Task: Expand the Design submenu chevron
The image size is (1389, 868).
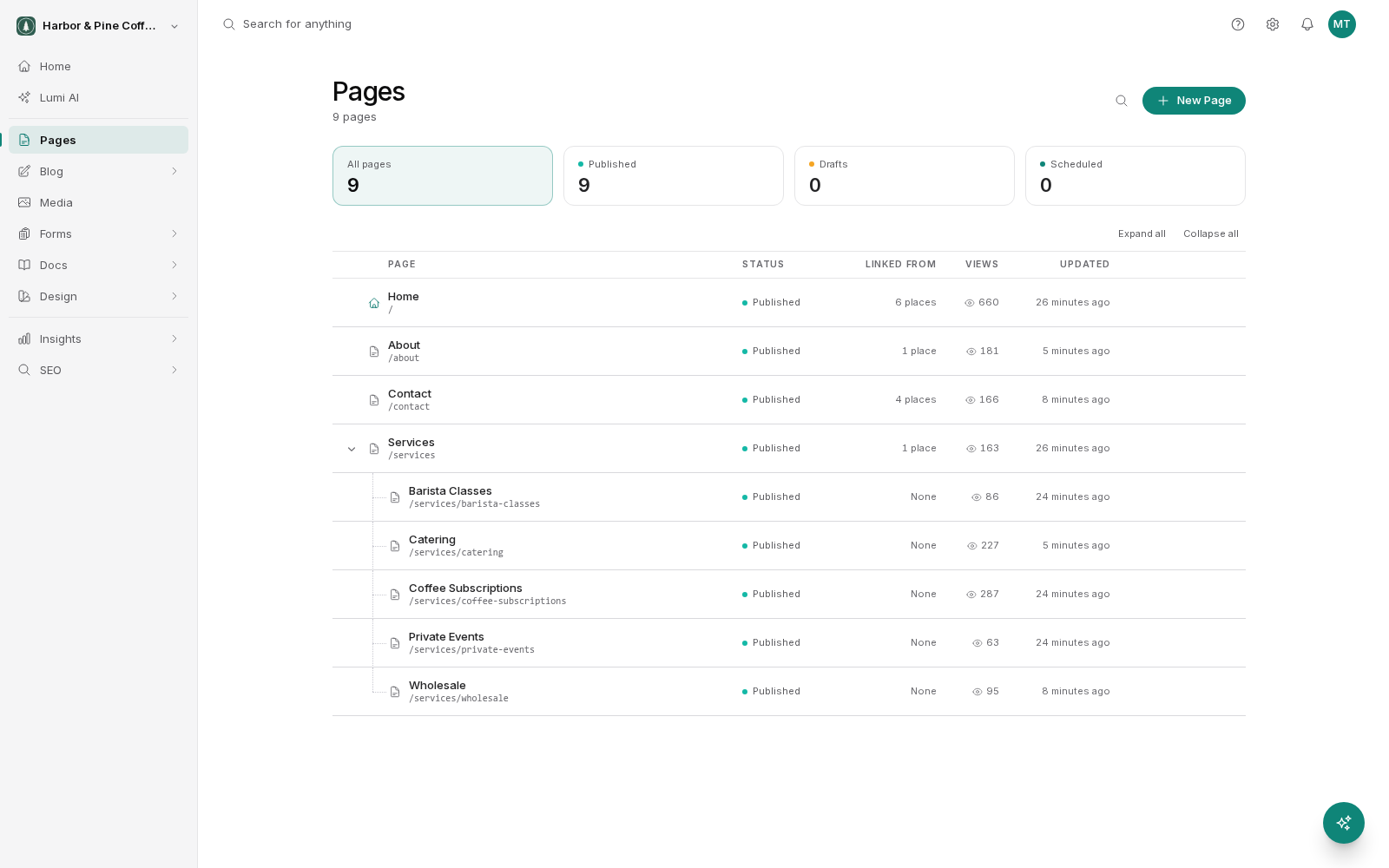Action: (174, 296)
